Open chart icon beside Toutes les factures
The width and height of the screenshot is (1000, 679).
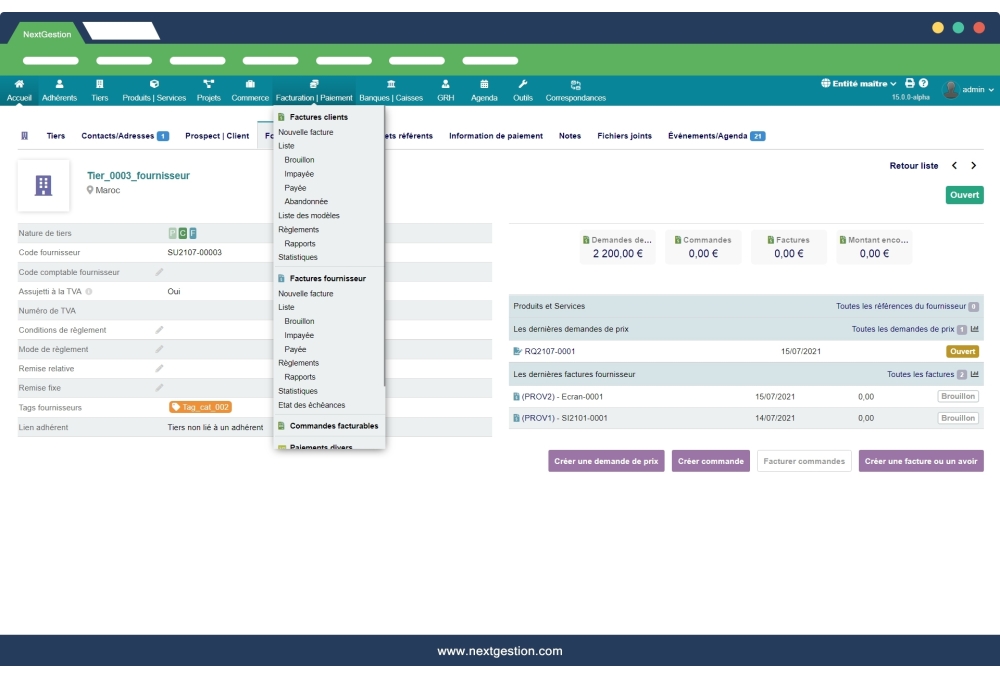tap(975, 374)
